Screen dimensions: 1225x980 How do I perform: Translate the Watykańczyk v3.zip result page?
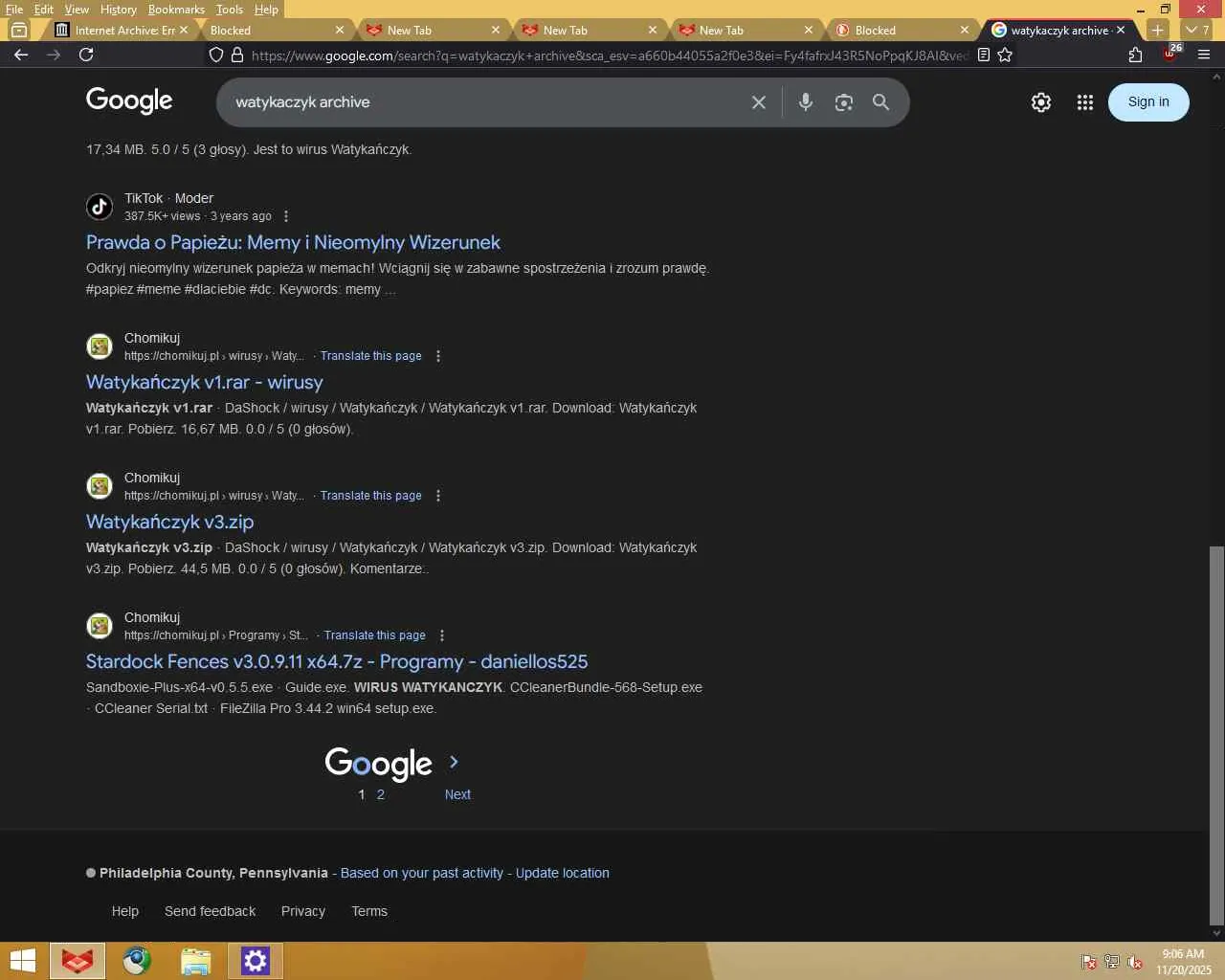371,496
